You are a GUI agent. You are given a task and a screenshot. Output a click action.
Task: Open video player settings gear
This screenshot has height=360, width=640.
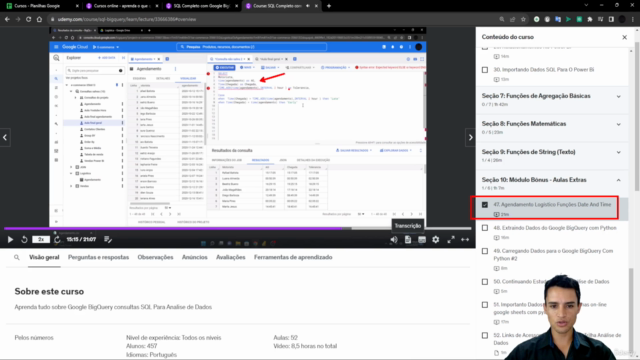coord(436,240)
